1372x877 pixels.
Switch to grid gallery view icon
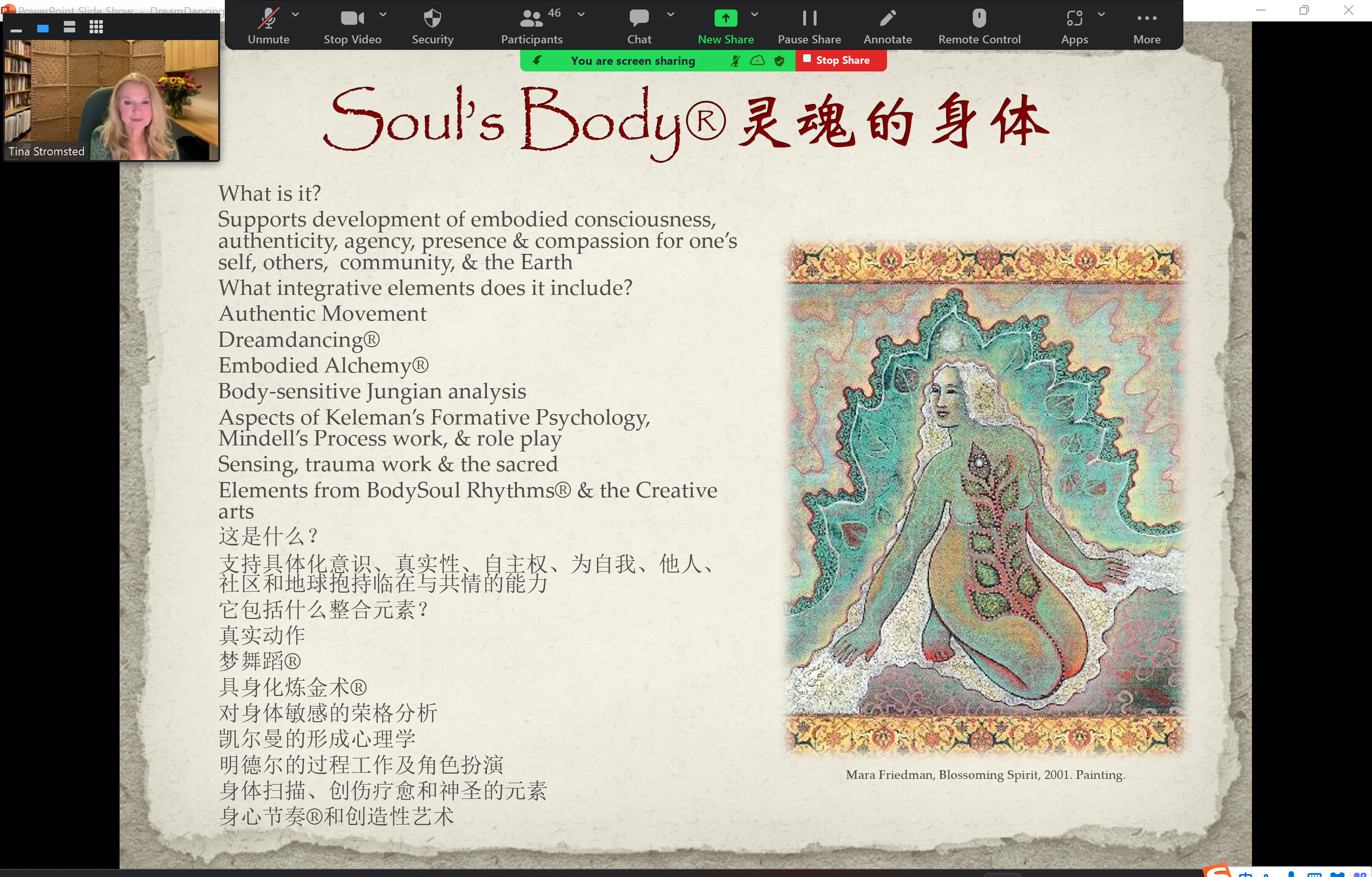point(96,27)
